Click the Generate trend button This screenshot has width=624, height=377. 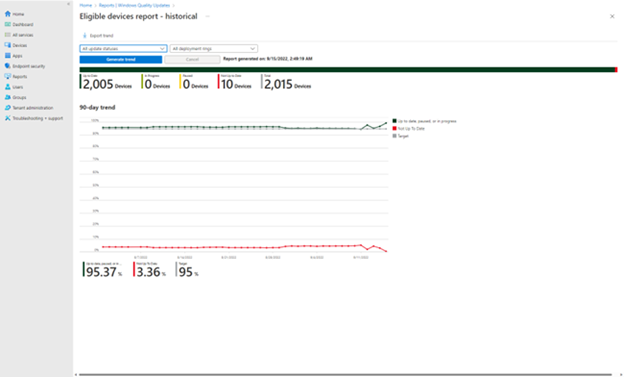[121, 59]
